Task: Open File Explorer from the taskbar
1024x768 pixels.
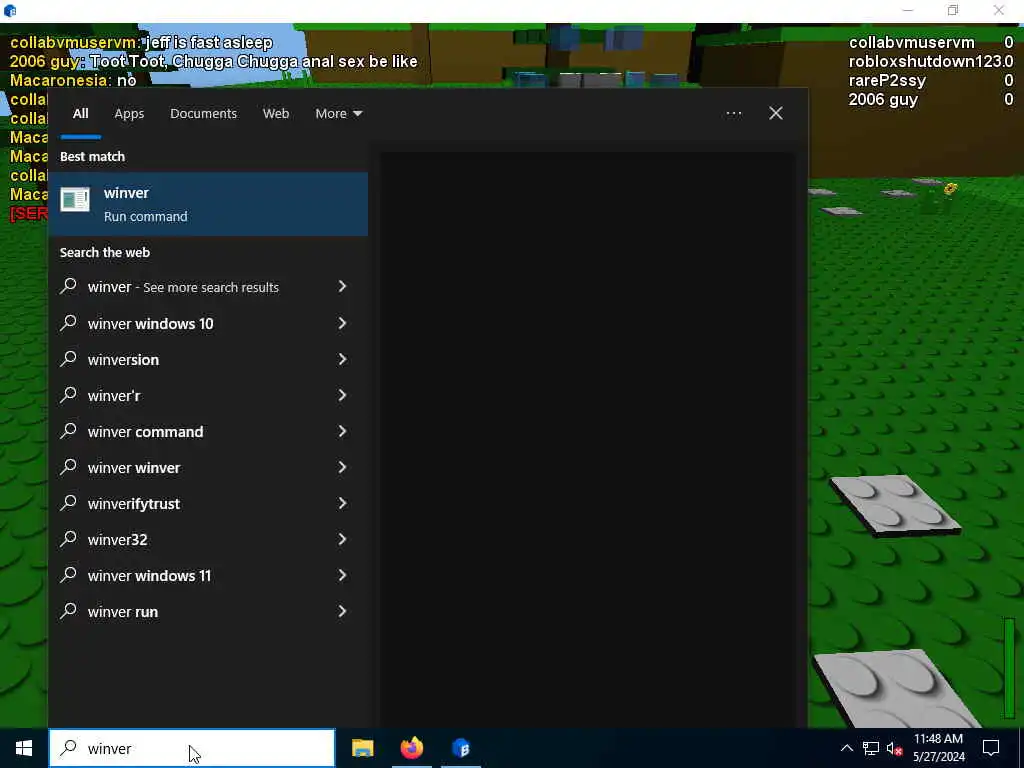Action: tap(362, 748)
